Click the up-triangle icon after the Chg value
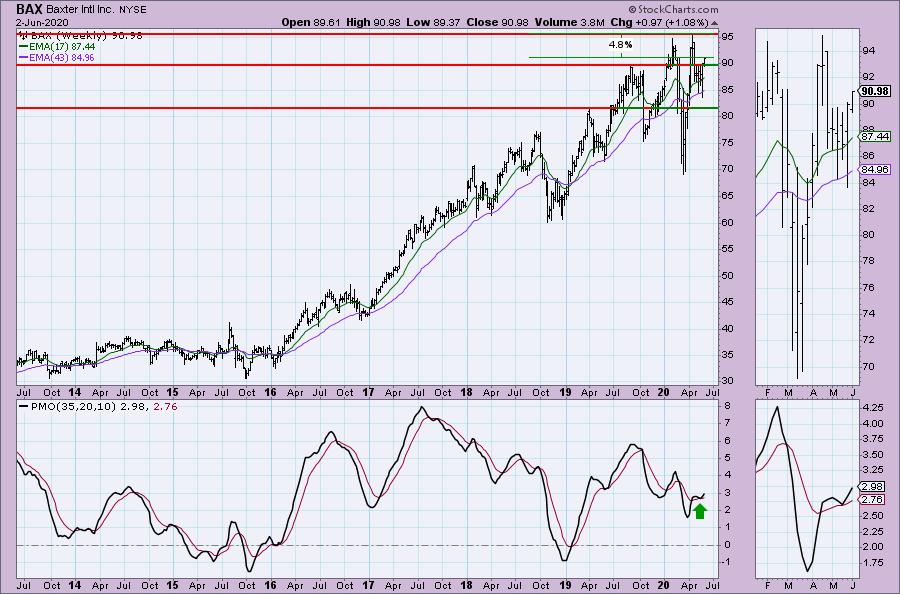 click(714, 23)
